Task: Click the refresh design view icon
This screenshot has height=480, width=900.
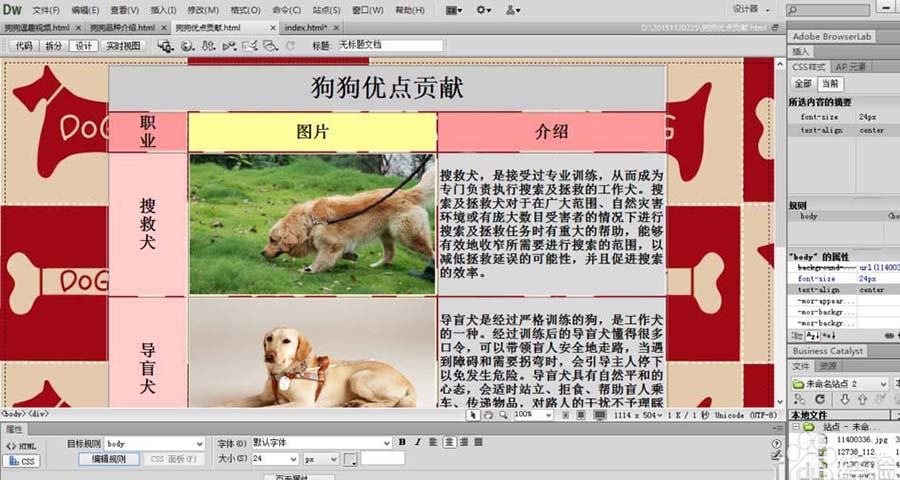Action: point(290,46)
